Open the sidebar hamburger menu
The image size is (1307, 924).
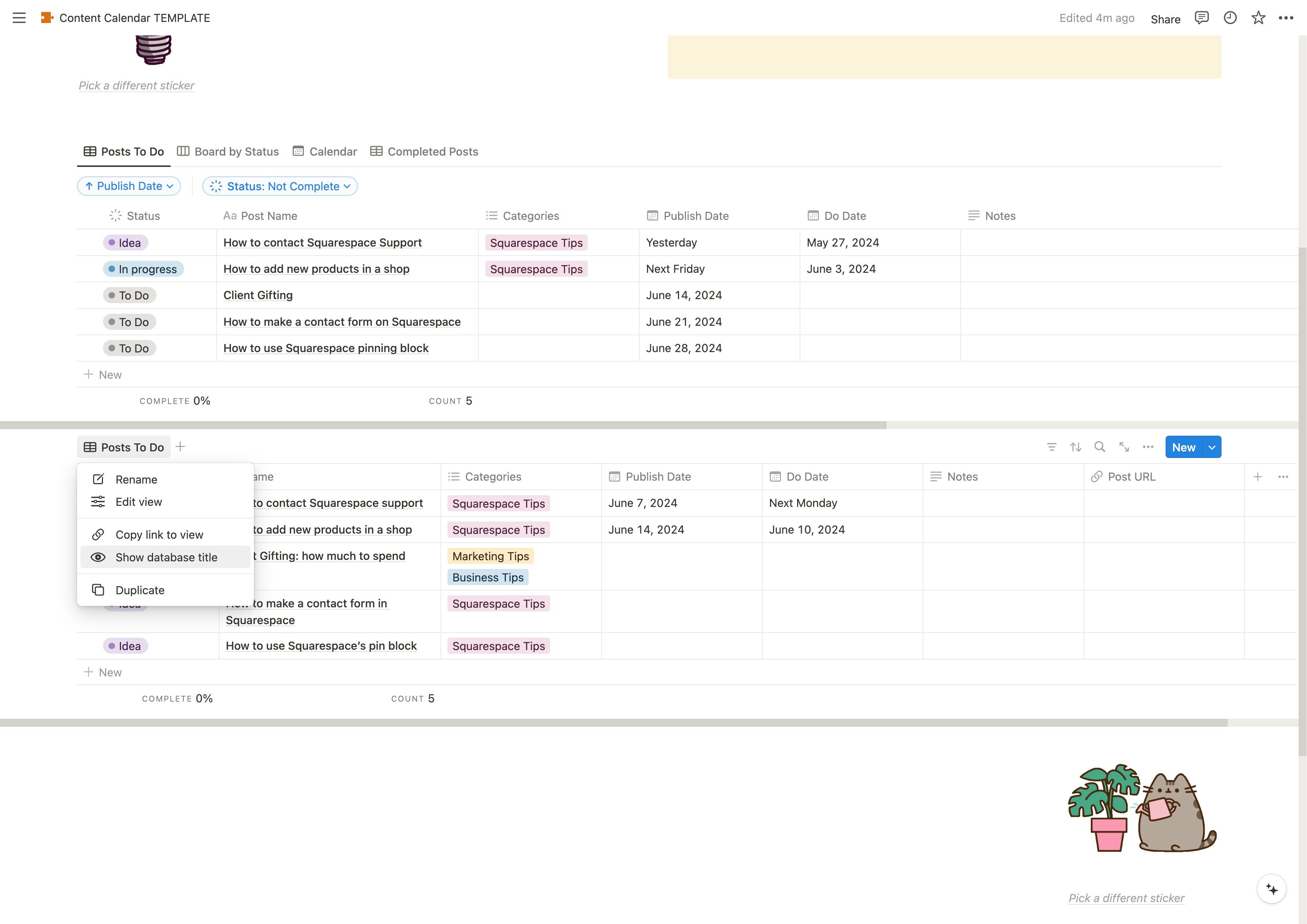(x=19, y=18)
